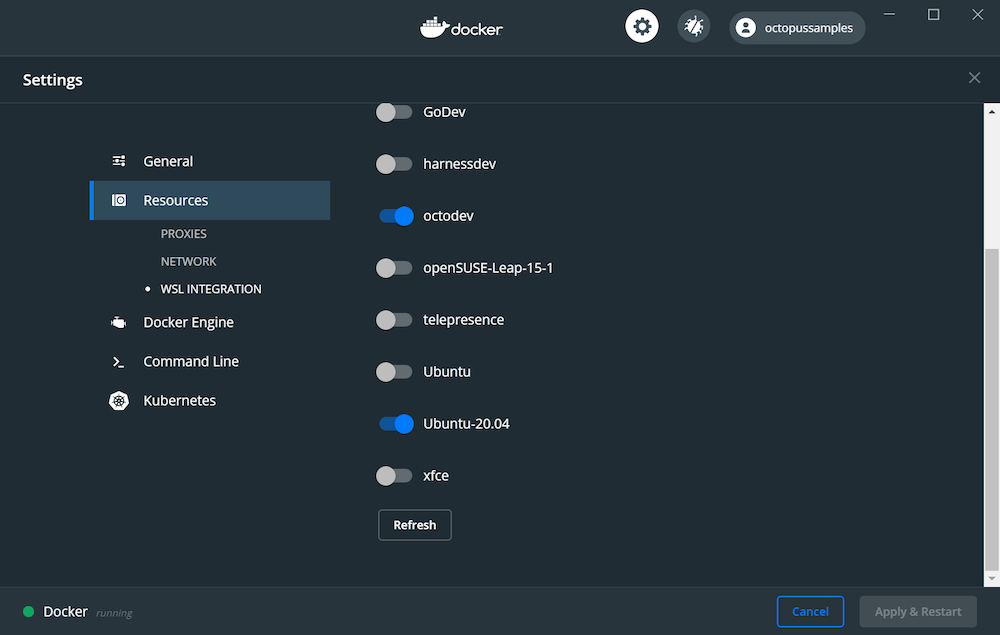
Task: Open the Proxies sub-section
Action: point(184,234)
